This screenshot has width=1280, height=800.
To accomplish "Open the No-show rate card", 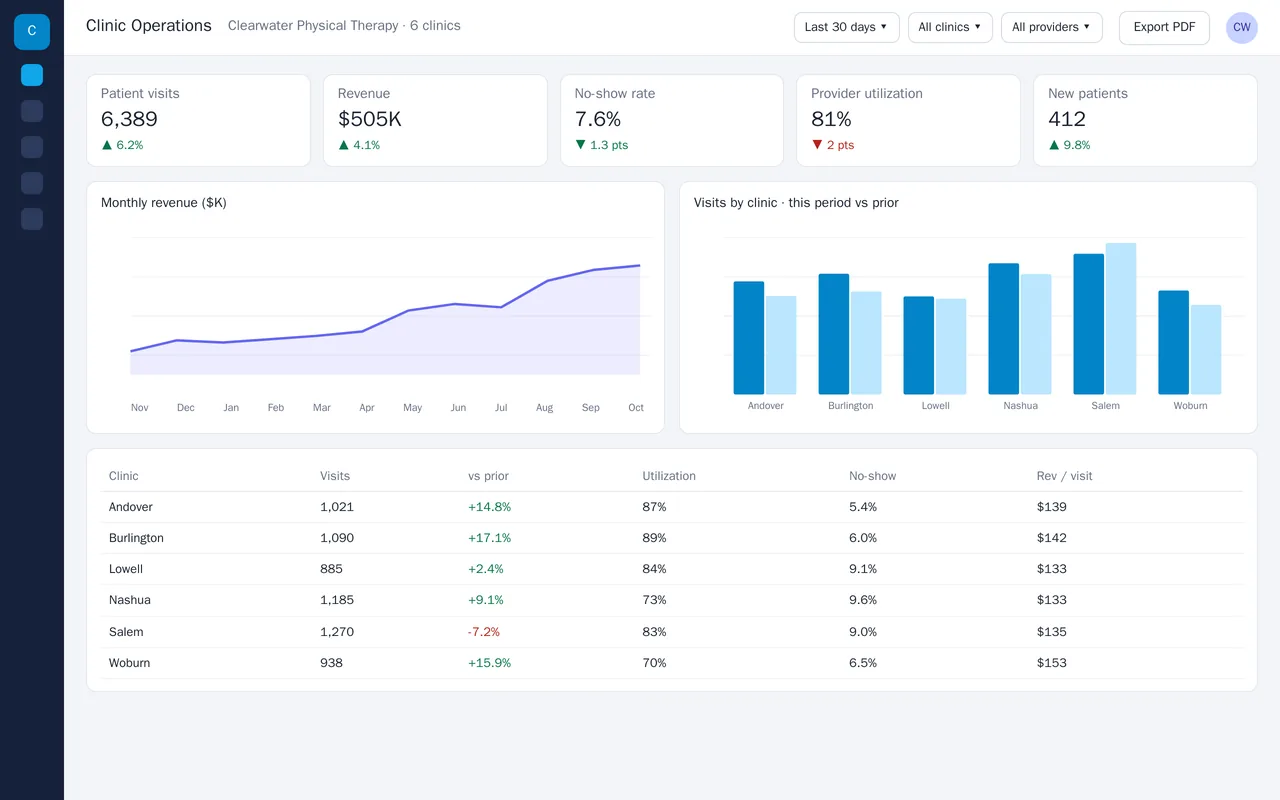I will (x=672, y=120).
